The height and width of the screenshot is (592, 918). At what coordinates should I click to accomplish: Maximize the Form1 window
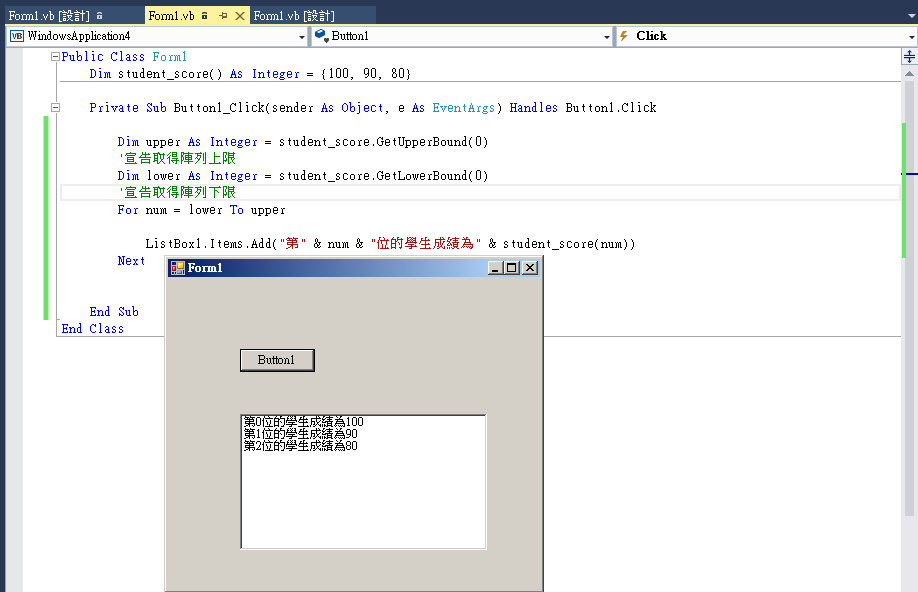[x=512, y=268]
